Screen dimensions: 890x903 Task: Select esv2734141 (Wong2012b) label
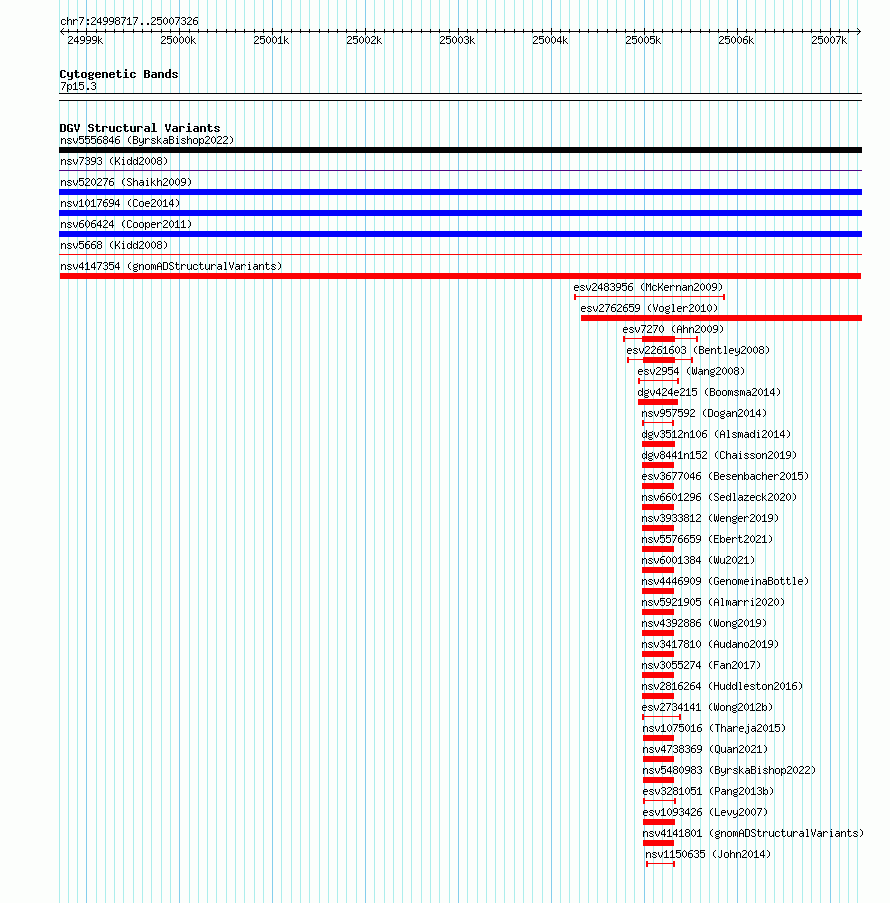707,707
